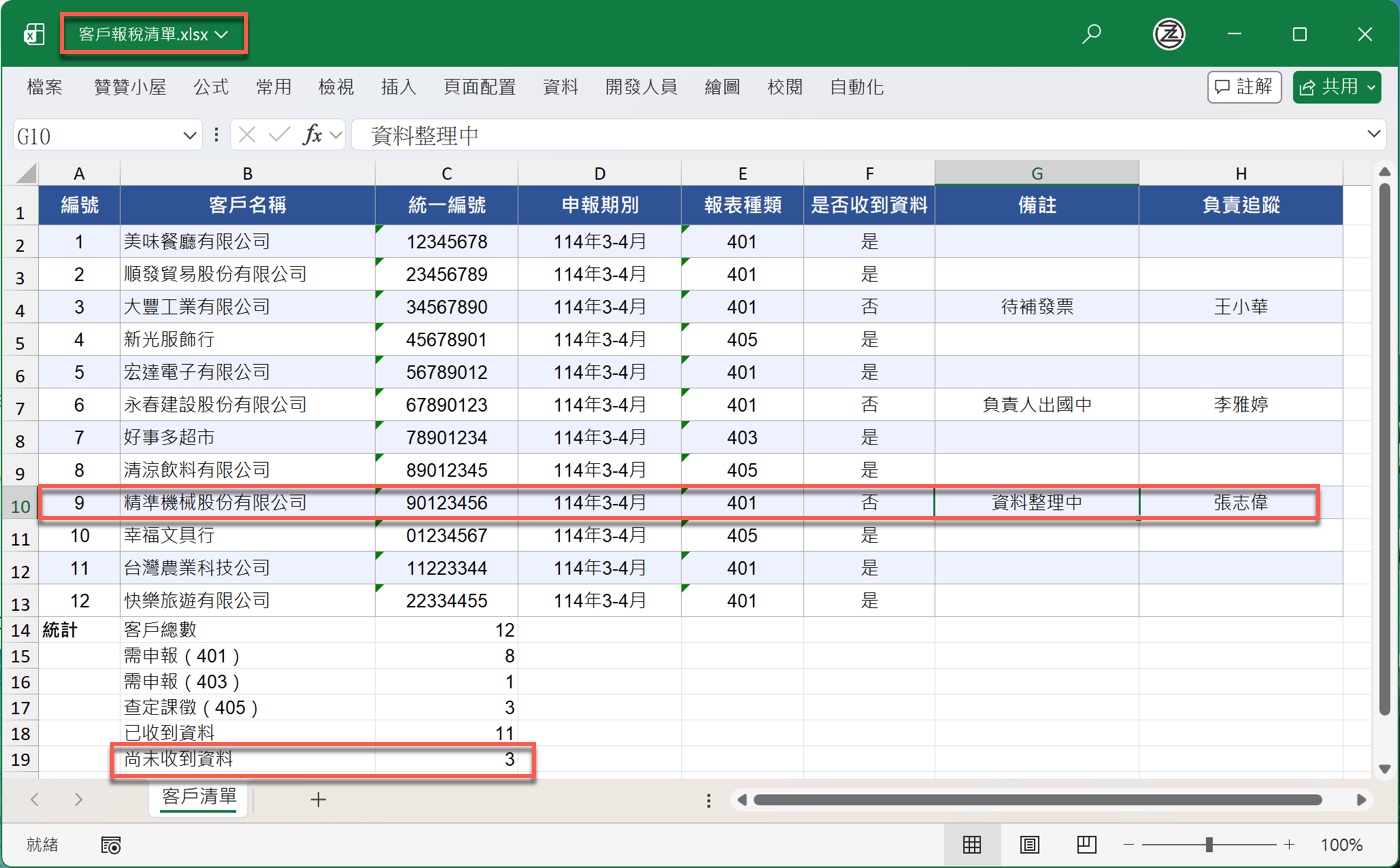Image resolution: width=1400 pixels, height=868 pixels.
Task: Open the 繪圖 tab
Action: click(722, 87)
